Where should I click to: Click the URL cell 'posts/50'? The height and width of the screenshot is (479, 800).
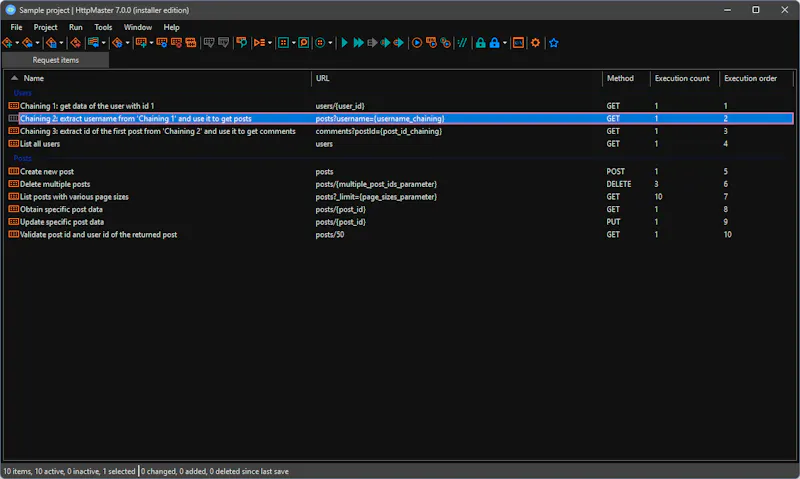click(x=330, y=235)
